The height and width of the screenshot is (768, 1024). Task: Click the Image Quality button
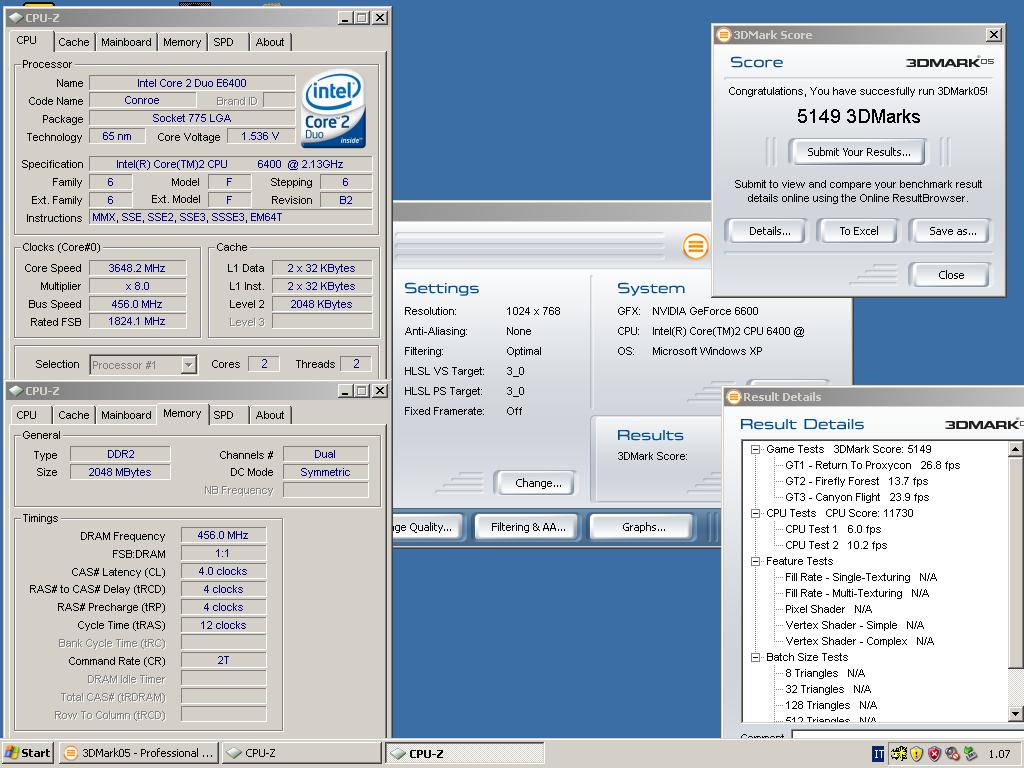click(x=428, y=527)
